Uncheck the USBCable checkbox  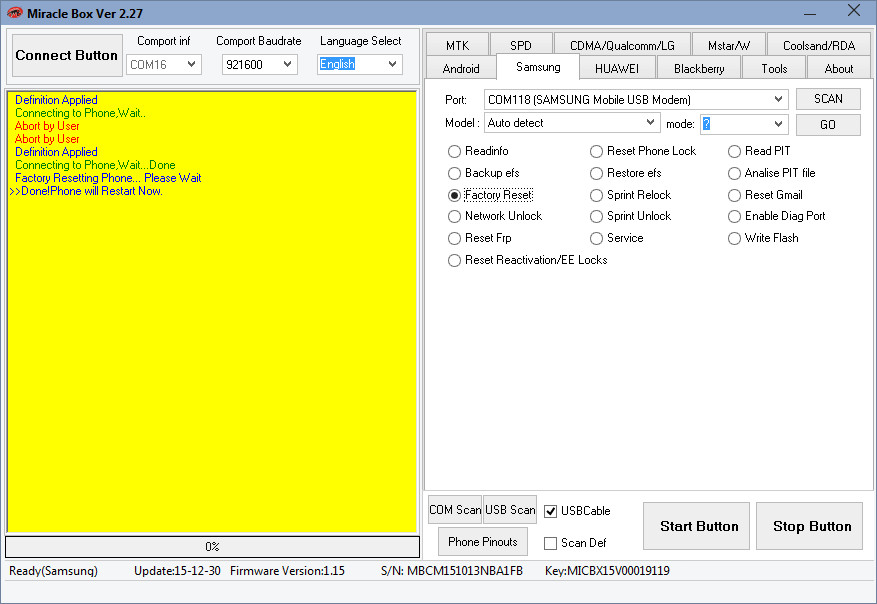pyautogui.click(x=550, y=511)
